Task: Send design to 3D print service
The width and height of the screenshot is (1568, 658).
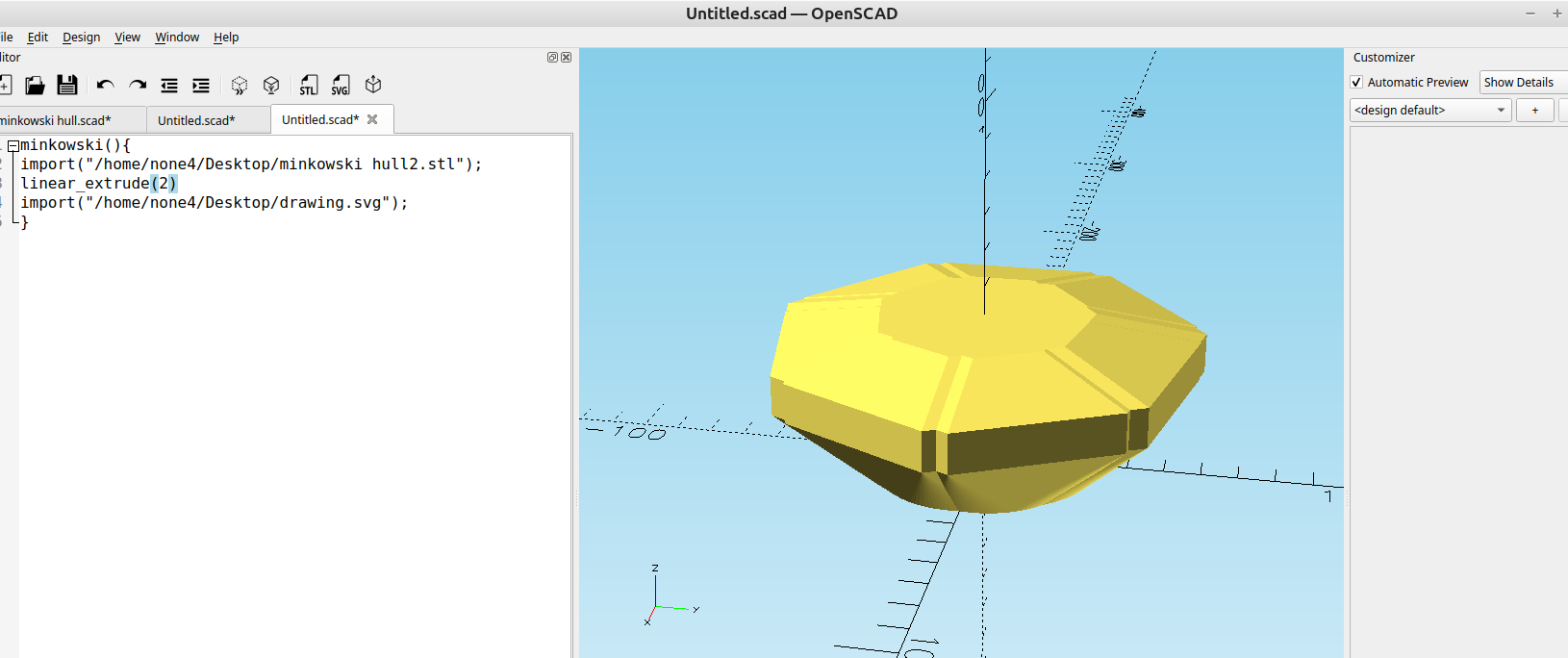Action: [x=374, y=86]
